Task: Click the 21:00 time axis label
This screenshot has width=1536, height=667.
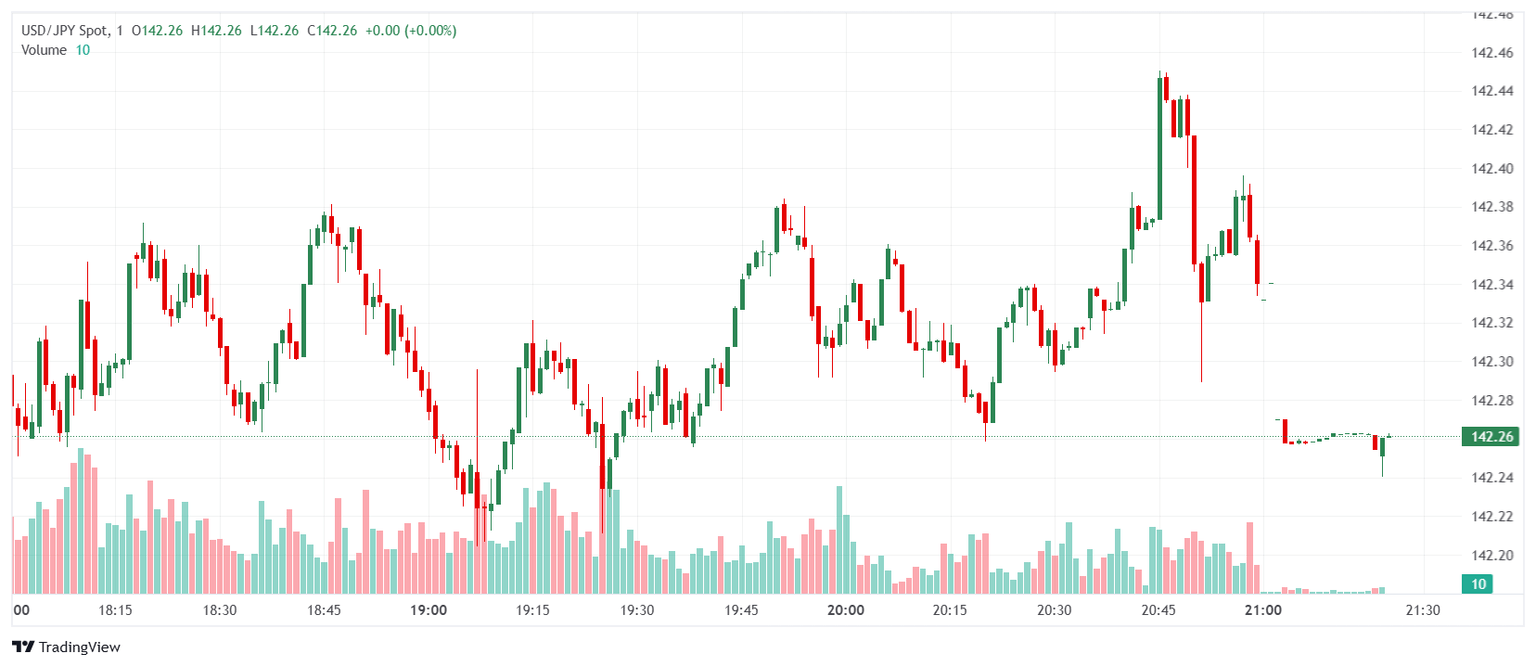Action: (x=1263, y=610)
